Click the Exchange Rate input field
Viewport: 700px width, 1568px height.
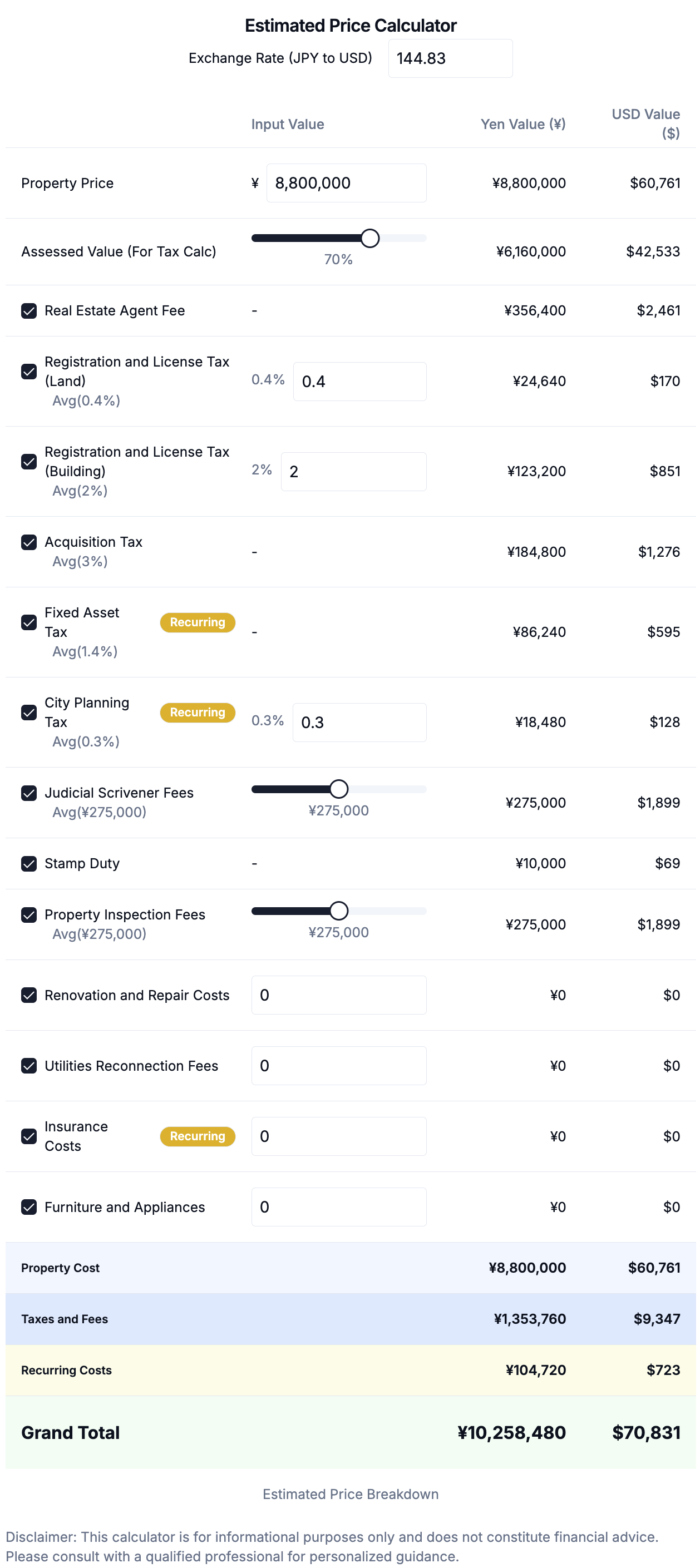click(x=450, y=58)
